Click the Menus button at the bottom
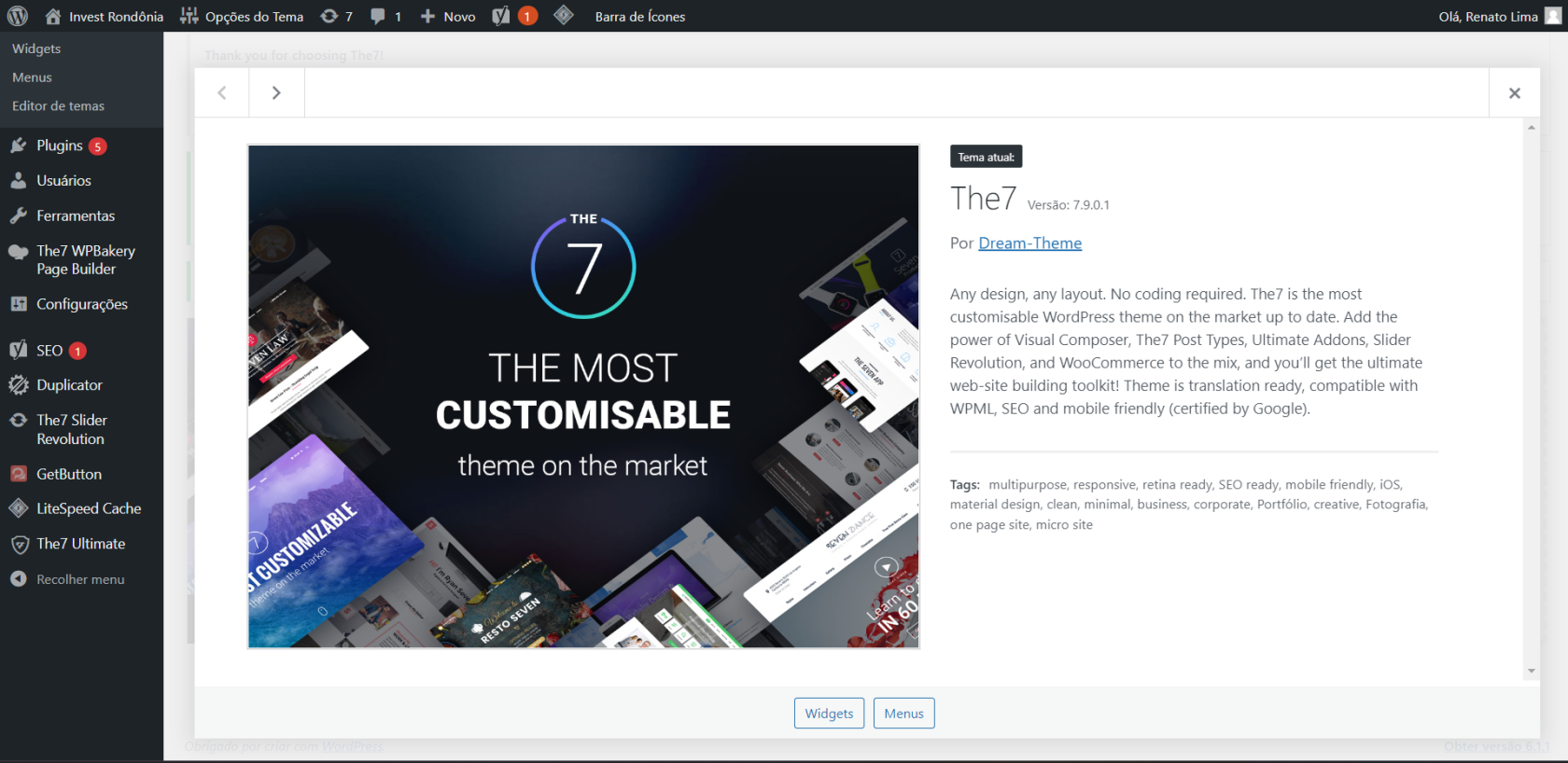Image resolution: width=1568 pixels, height=763 pixels. [903, 714]
